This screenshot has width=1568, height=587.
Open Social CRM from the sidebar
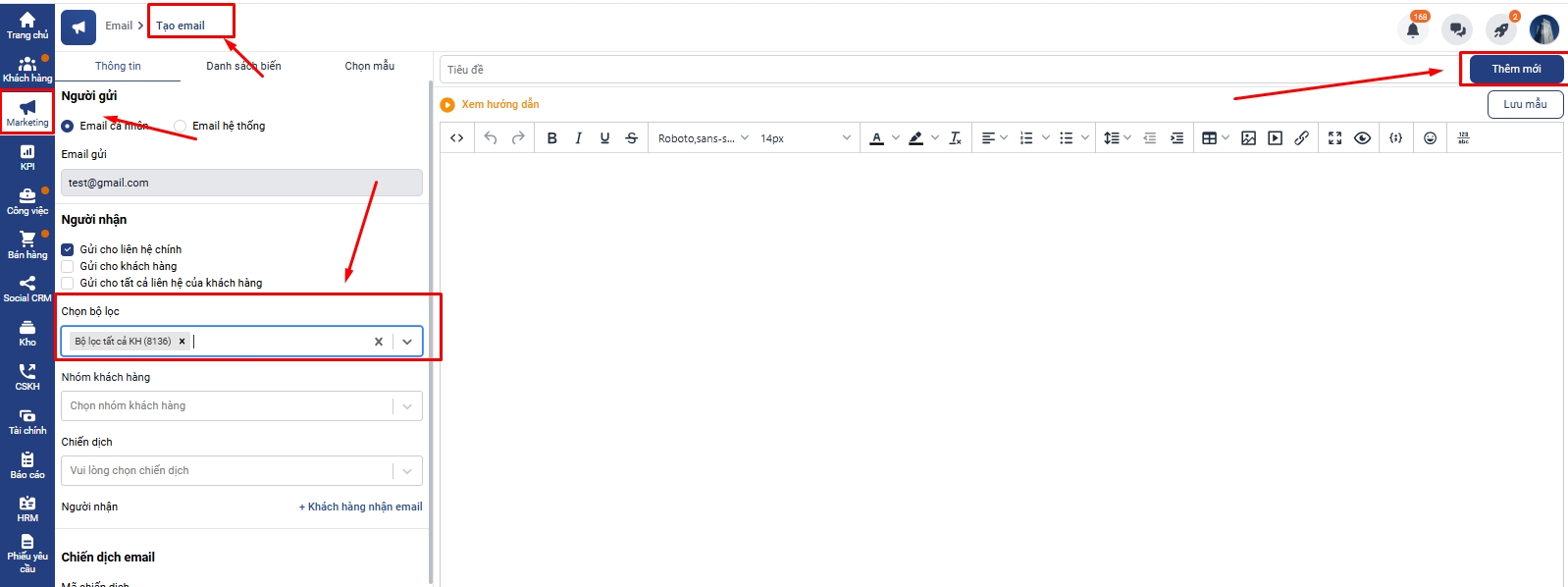coord(27,289)
